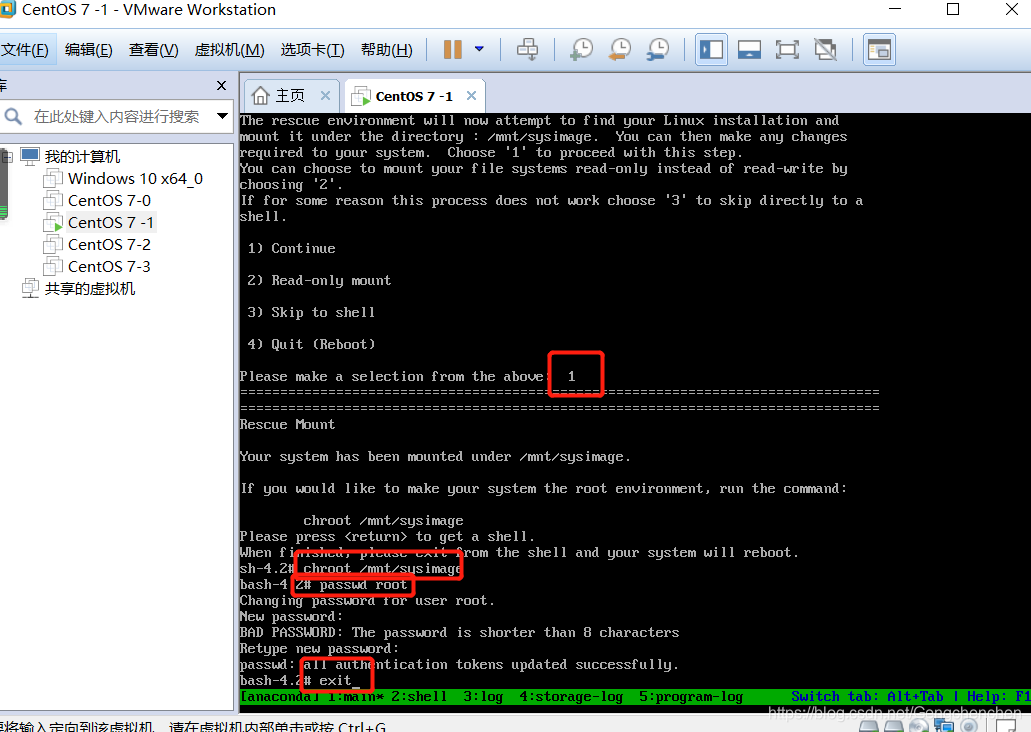Click the console view toolbar icon
Viewport: 1031px width, 732px height.
pyautogui.click(x=879, y=49)
